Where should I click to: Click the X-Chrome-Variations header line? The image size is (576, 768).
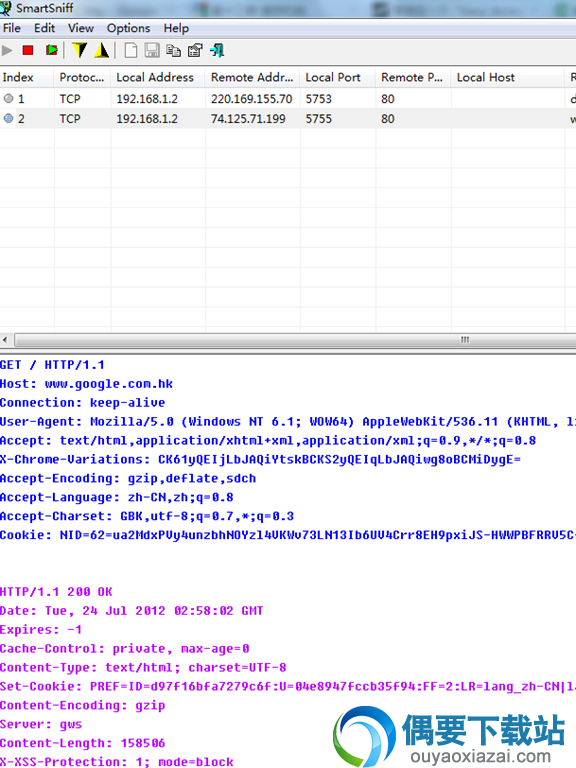coord(261,459)
